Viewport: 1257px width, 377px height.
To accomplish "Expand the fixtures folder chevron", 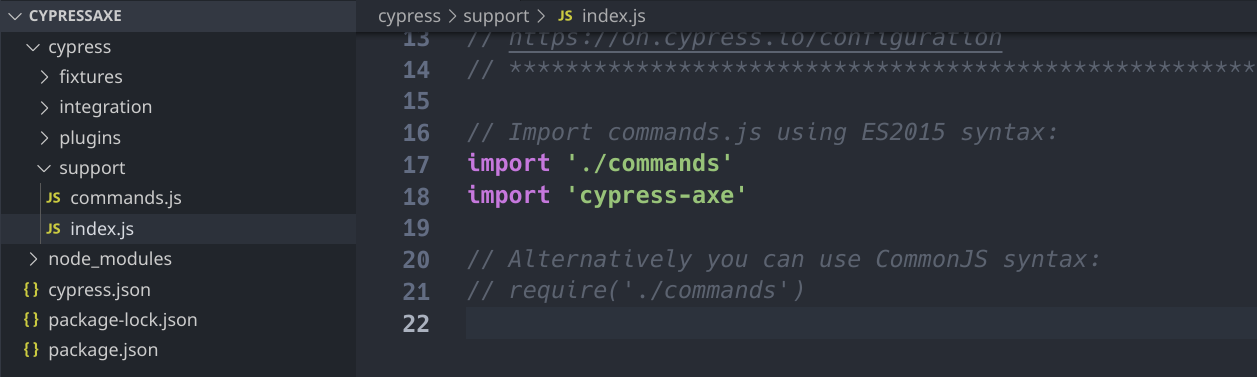I will click(44, 77).
